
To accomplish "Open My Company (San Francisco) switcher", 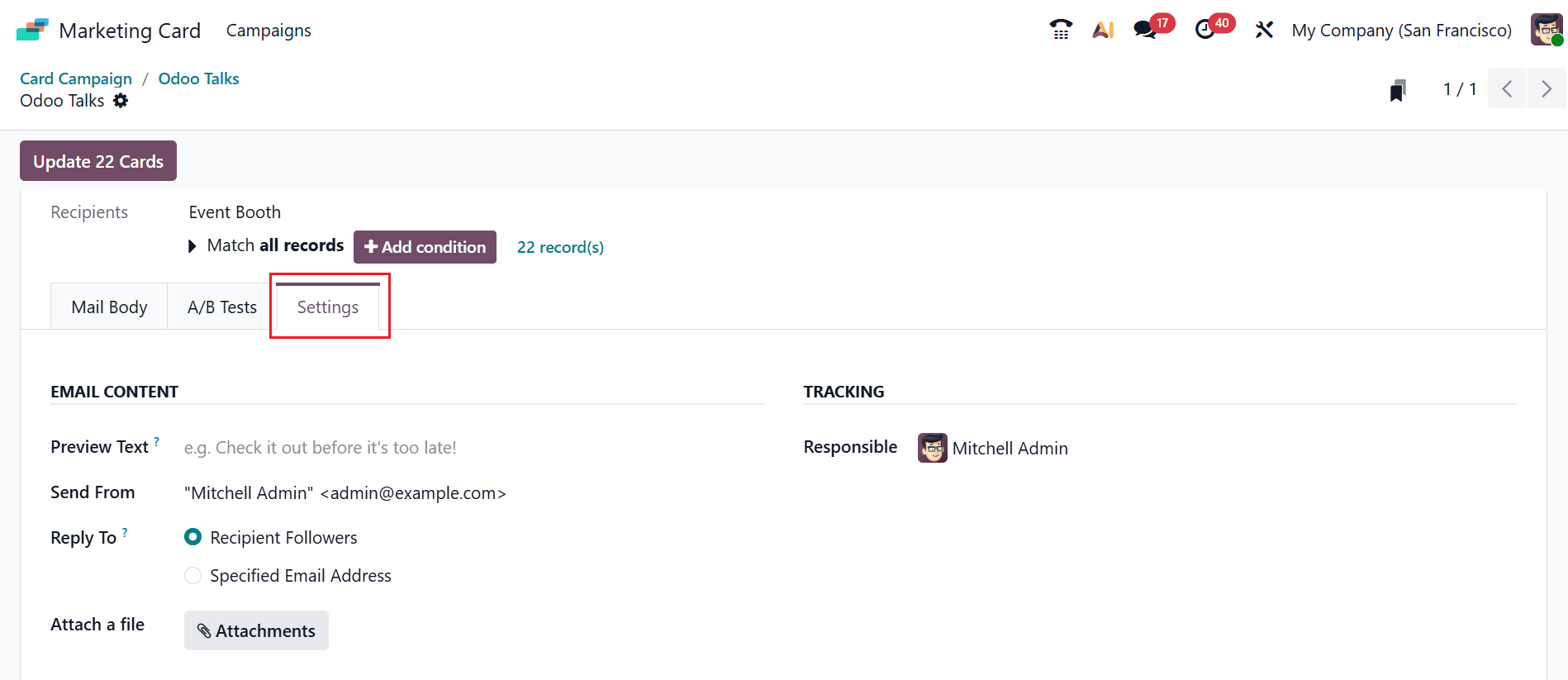I will [1401, 31].
